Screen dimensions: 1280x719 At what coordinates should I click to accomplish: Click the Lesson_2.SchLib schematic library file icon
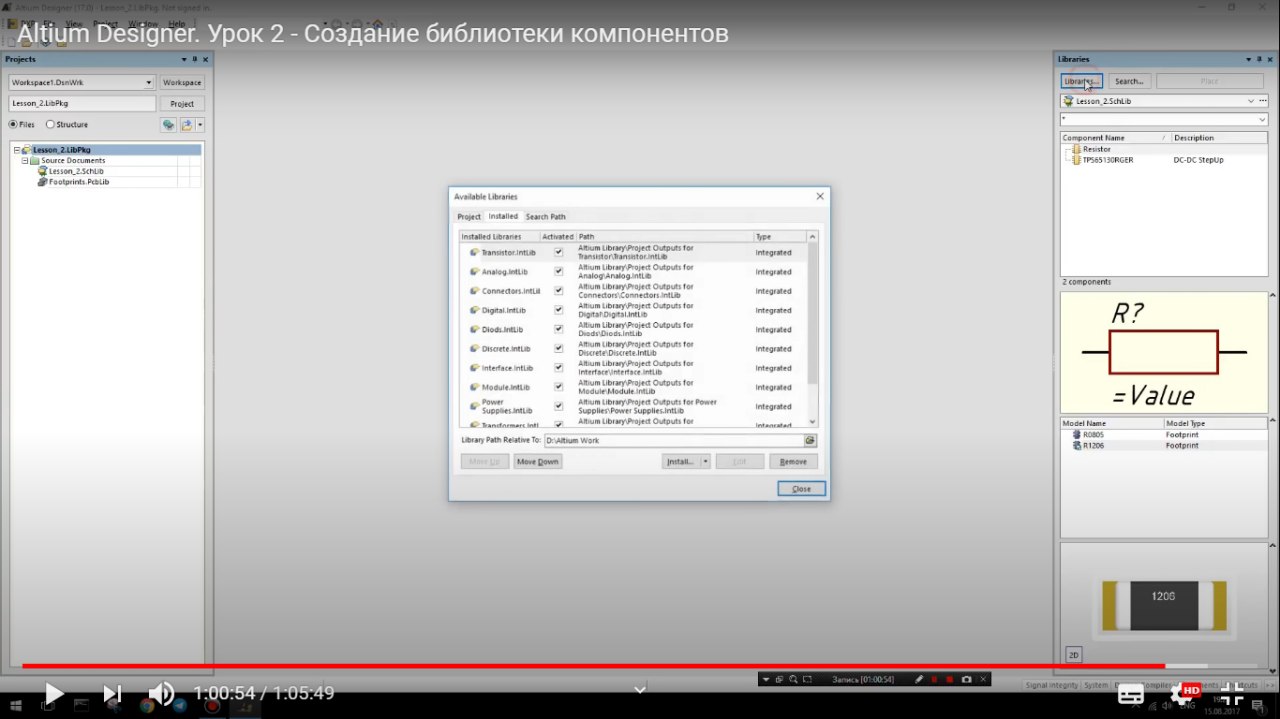pyautogui.click(x=42, y=171)
